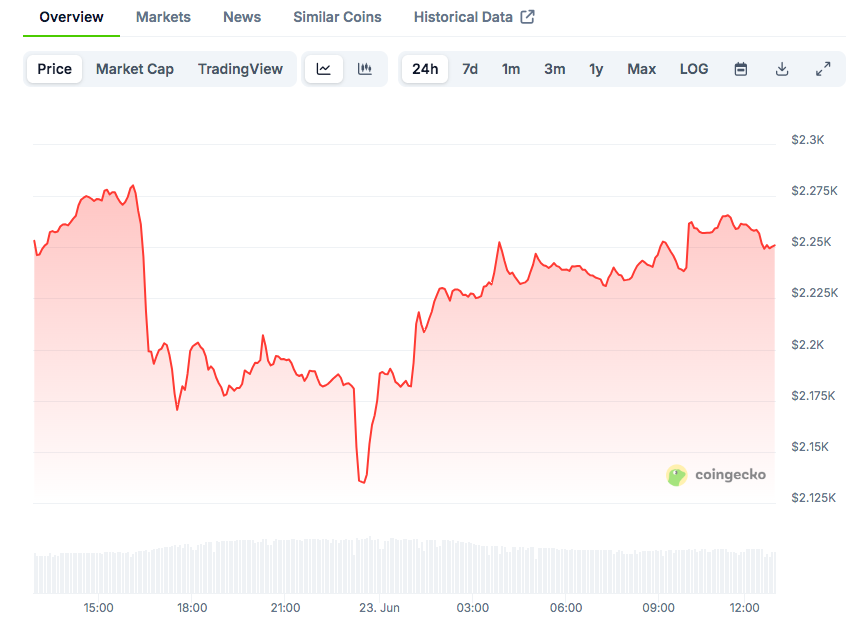
Task: Select the Price chart mode
Action: point(54,69)
